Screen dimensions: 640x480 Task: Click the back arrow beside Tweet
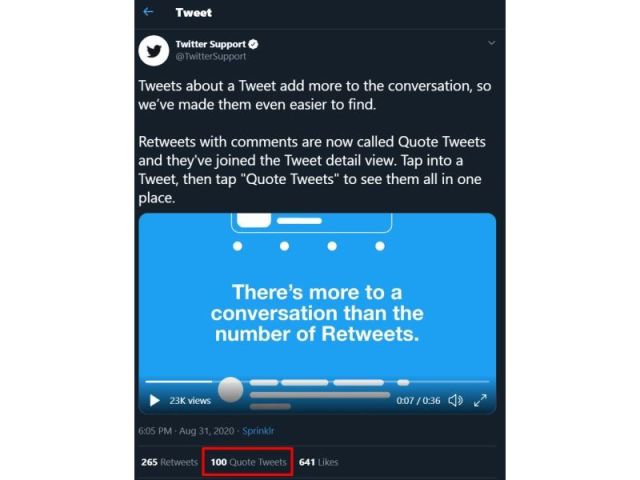[148, 12]
